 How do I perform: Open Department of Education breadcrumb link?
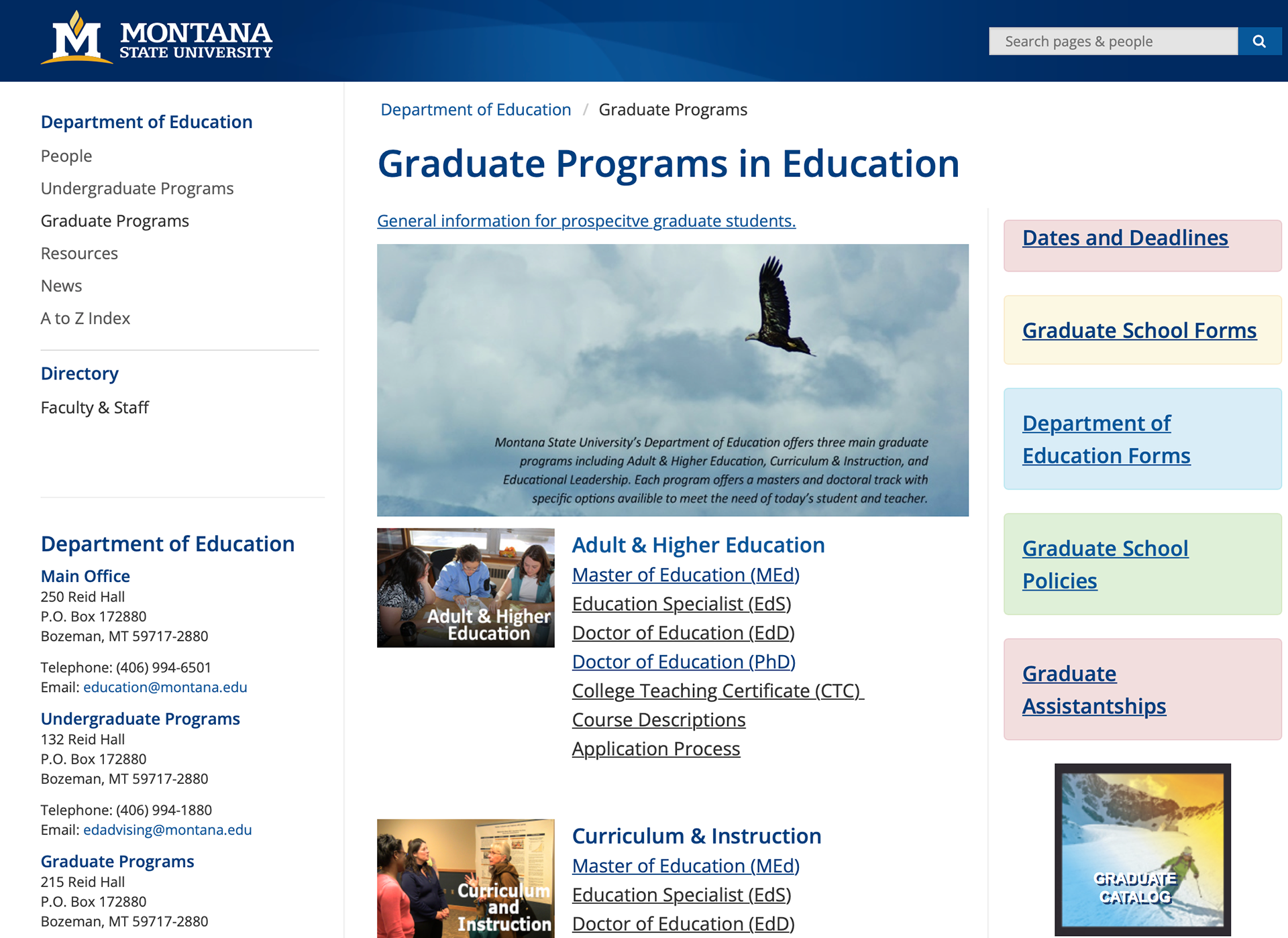click(476, 109)
